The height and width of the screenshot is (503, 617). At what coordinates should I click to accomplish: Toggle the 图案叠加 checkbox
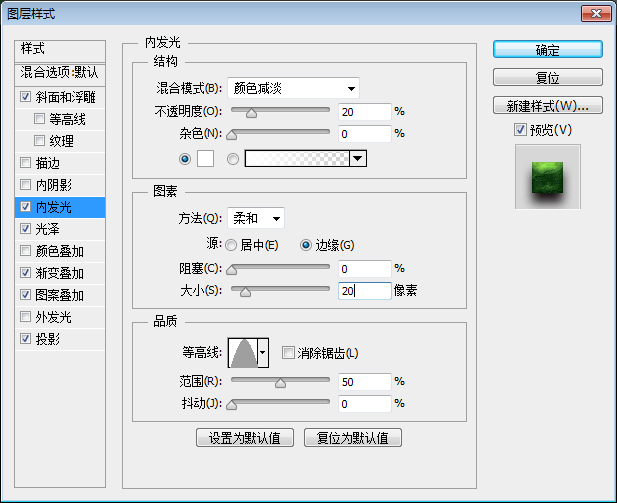tap(26, 294)
